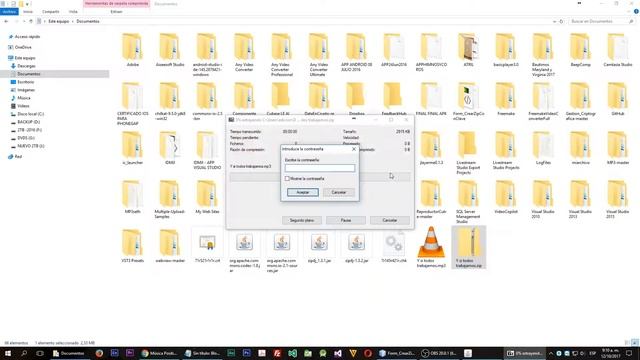
Task: Open OneDrive in the navigation pane
Action: pos(23,47)
